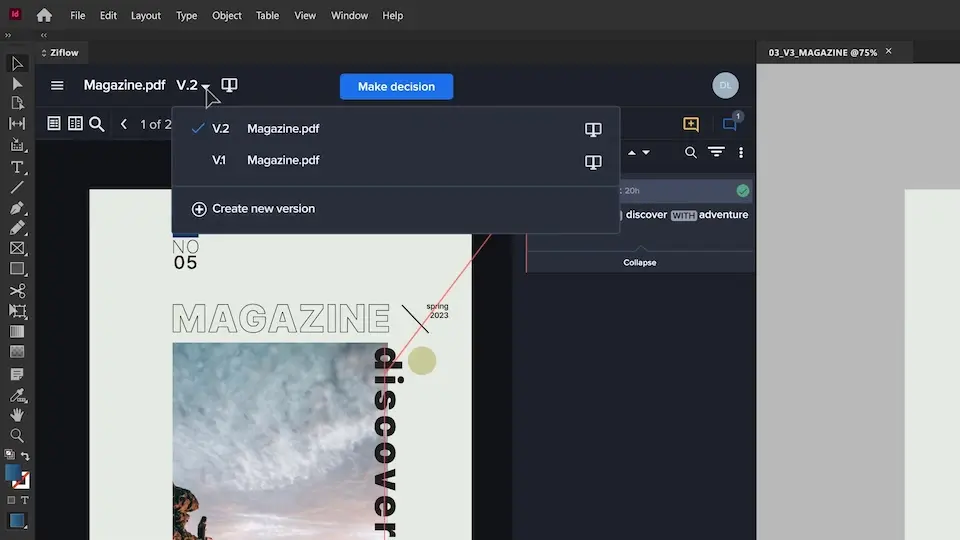The image size is (960, 540).
Task: Click the add comment icon
Action: point(691,125)
